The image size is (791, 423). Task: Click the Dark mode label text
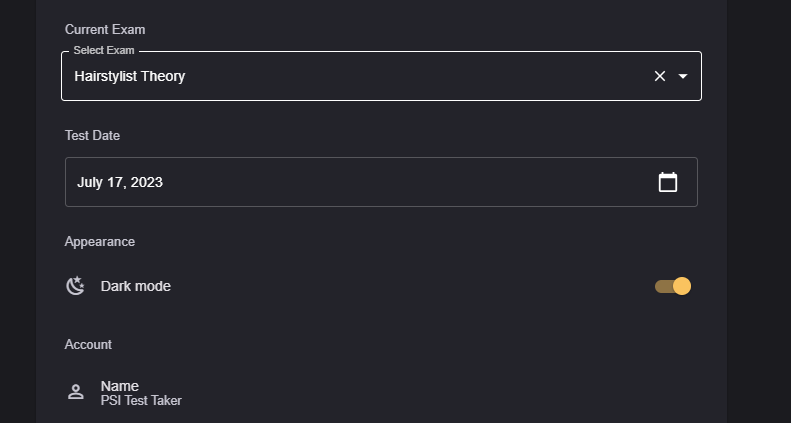coord(136,286)
